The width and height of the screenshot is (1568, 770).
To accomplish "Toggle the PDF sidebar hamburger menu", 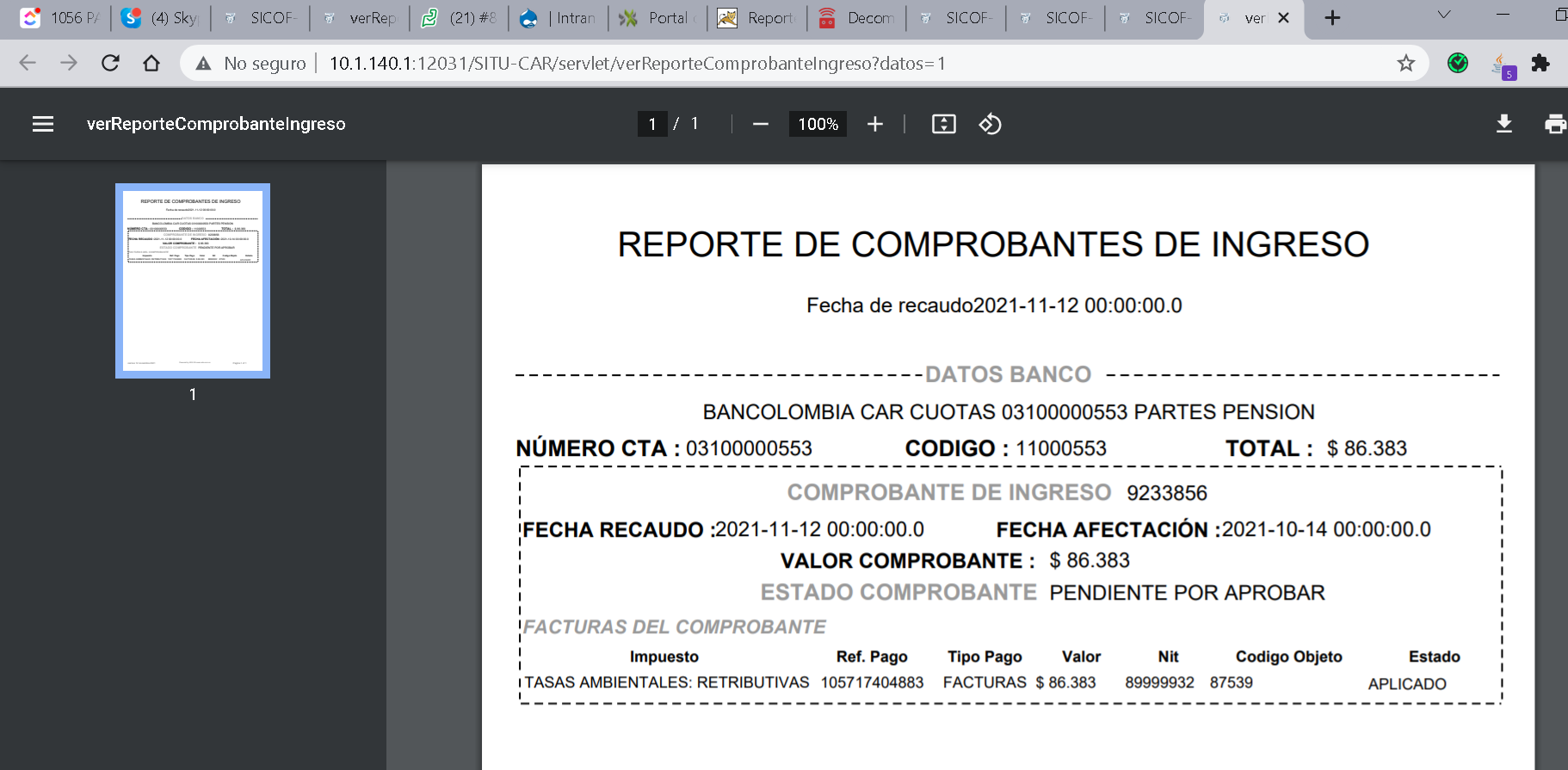I will click(x=43, y=124).
